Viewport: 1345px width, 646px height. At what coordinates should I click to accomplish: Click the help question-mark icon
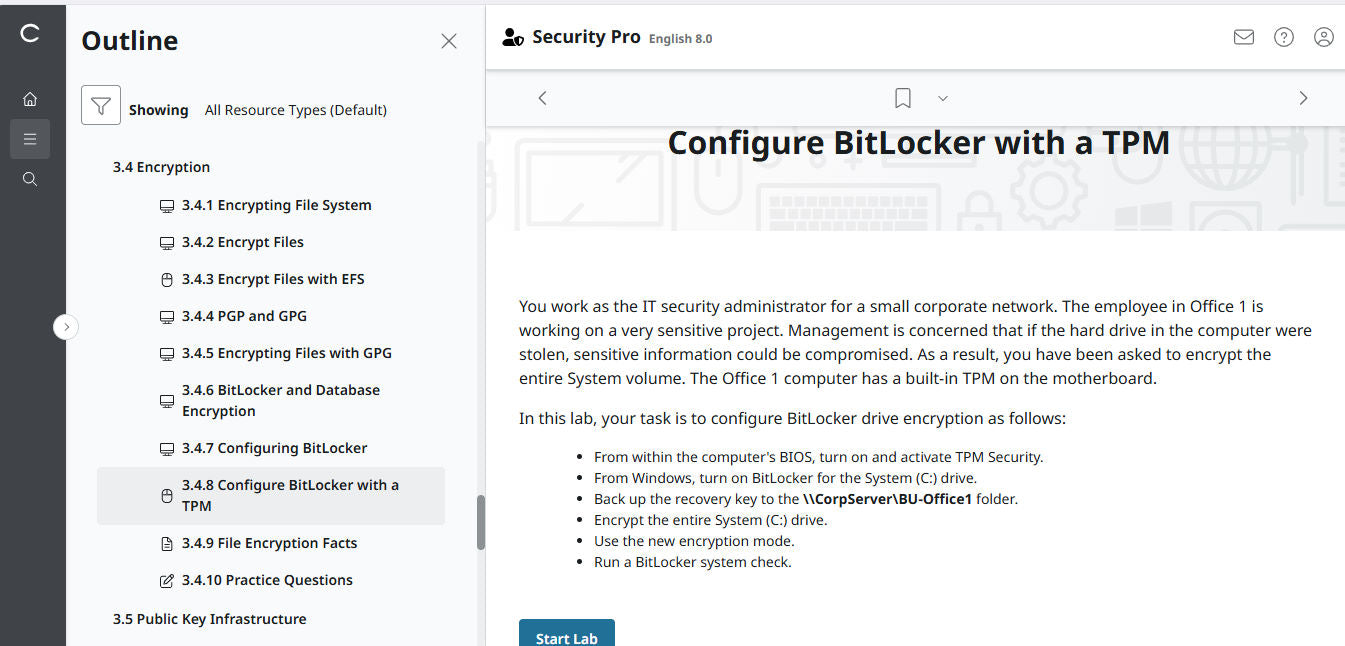click(1283, 36)
